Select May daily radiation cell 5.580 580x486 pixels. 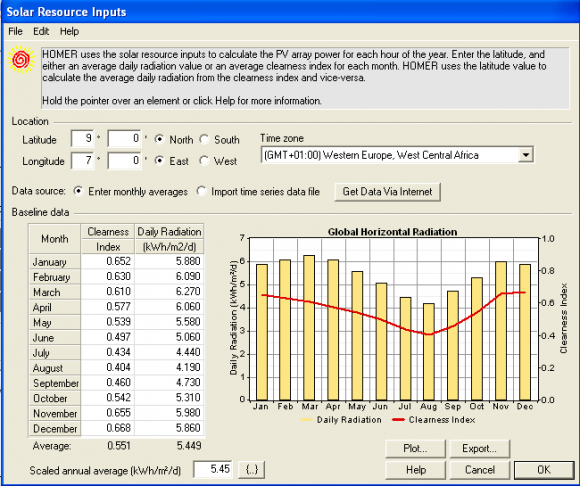click(169, 322)
